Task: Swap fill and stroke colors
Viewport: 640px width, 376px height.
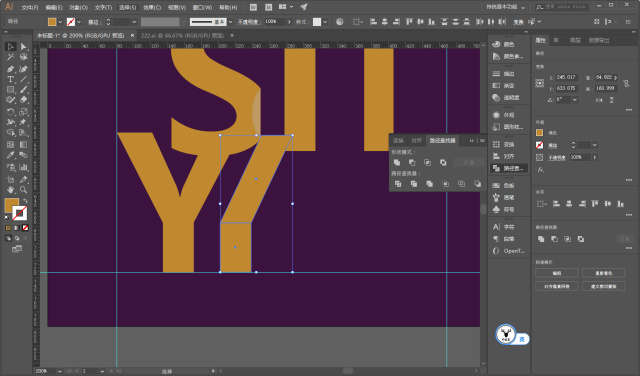Action: click(25, 200)
